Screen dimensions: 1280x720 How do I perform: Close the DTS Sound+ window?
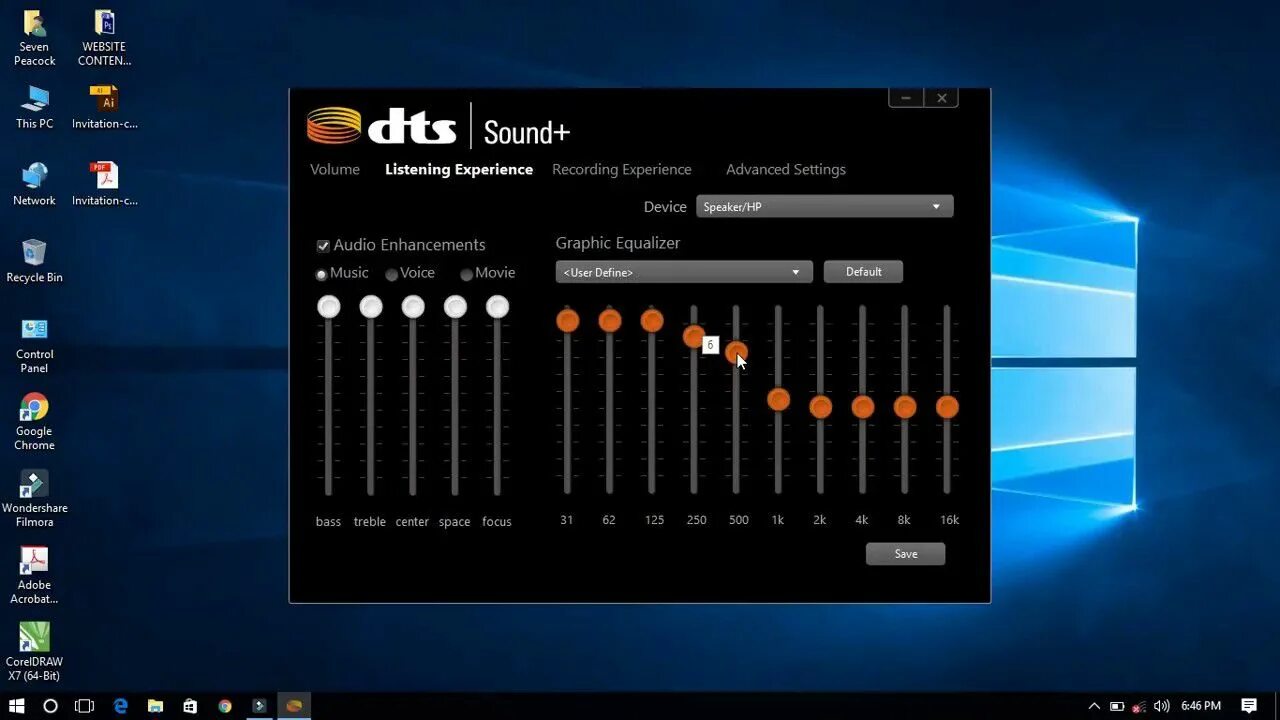point(941,98)
